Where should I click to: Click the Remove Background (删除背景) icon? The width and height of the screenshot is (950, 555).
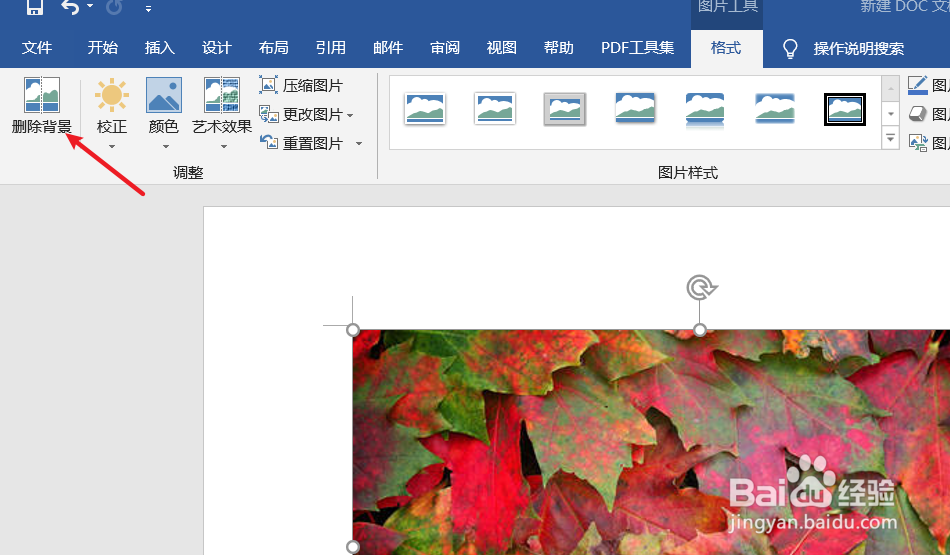click(x=42, y=95)
